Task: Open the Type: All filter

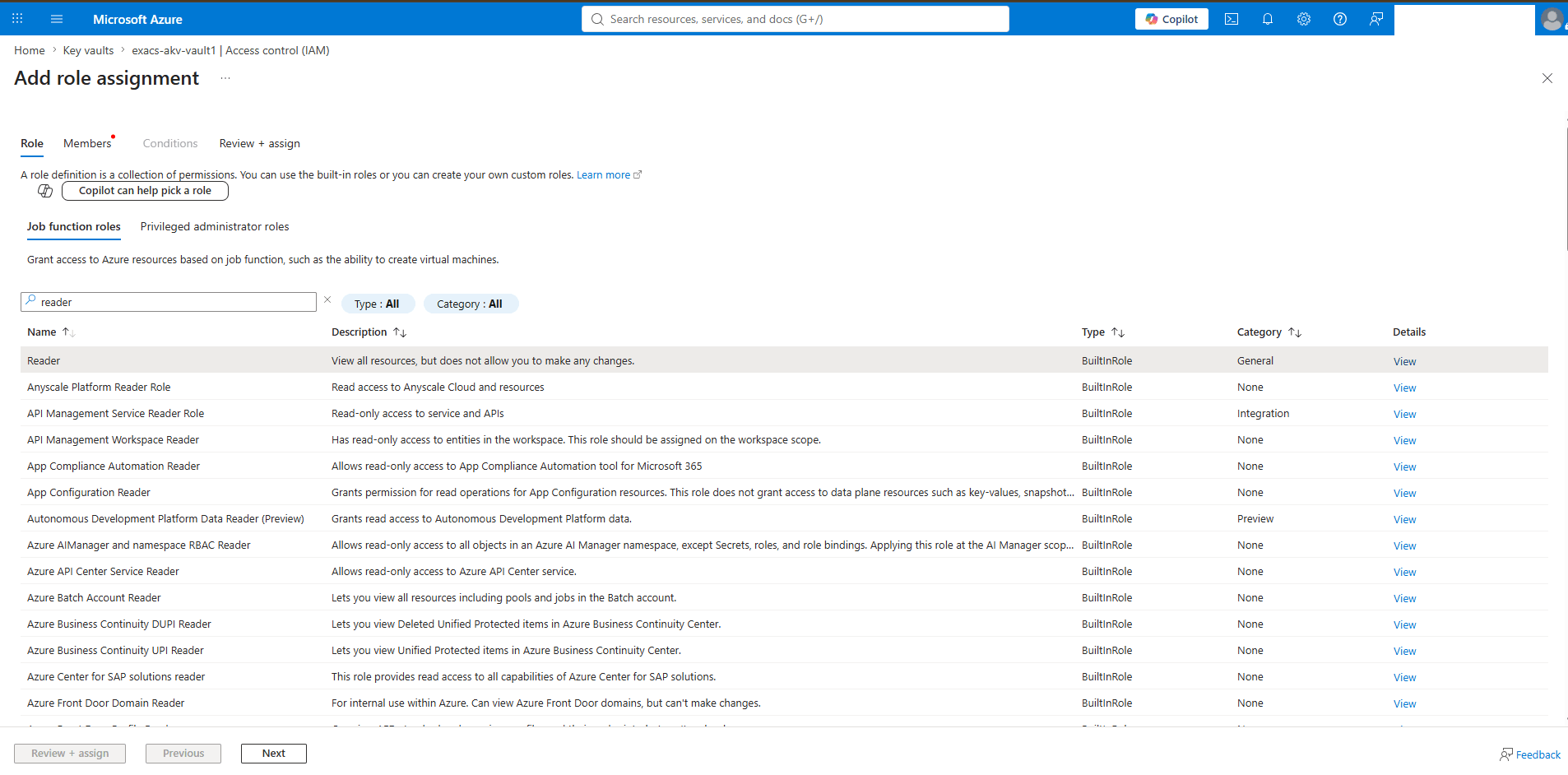Action: 378,304
